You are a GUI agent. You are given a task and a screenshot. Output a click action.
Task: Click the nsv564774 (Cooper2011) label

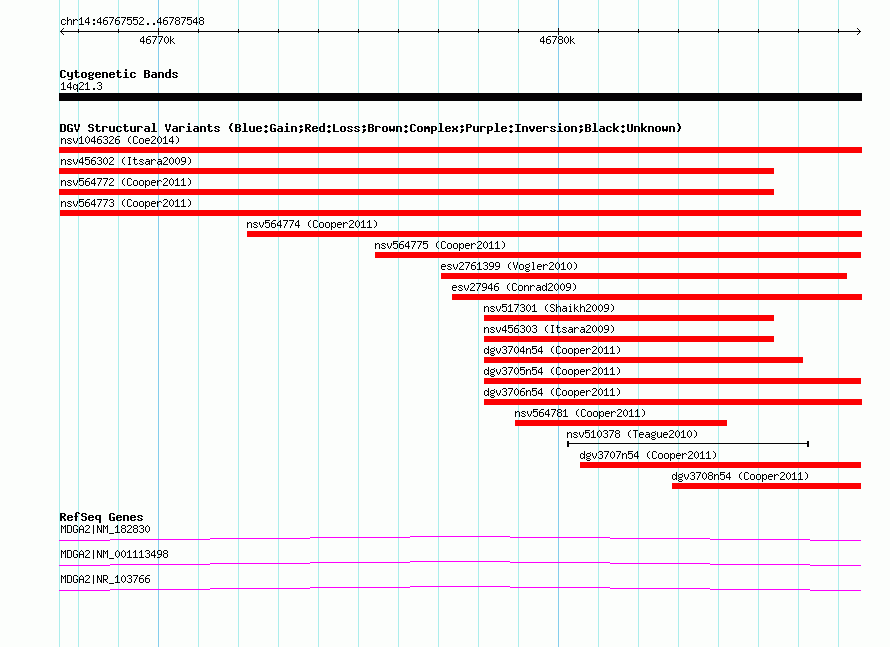click(312, 224)
